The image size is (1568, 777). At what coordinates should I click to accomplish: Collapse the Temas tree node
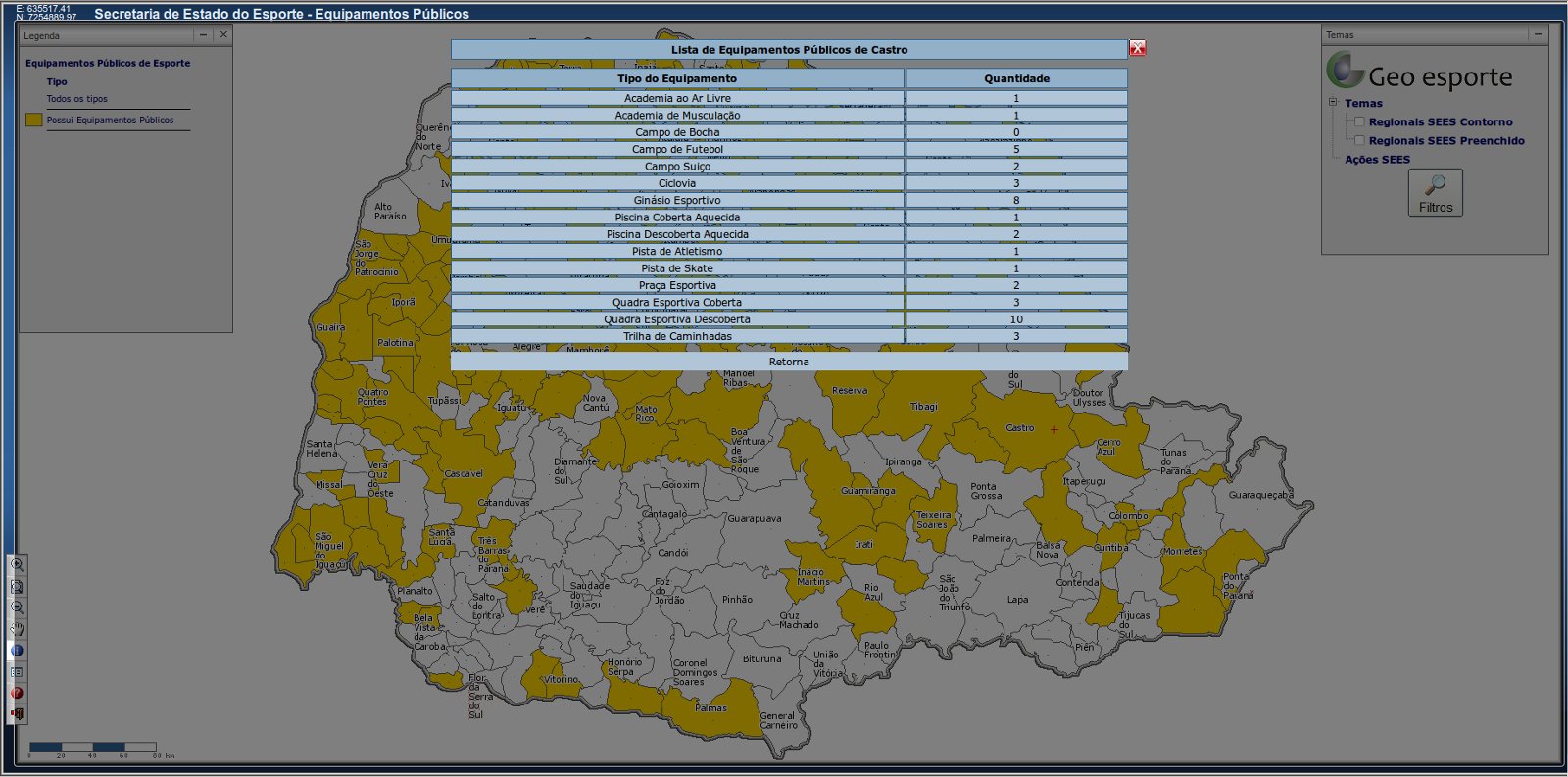click(1333, 102)
